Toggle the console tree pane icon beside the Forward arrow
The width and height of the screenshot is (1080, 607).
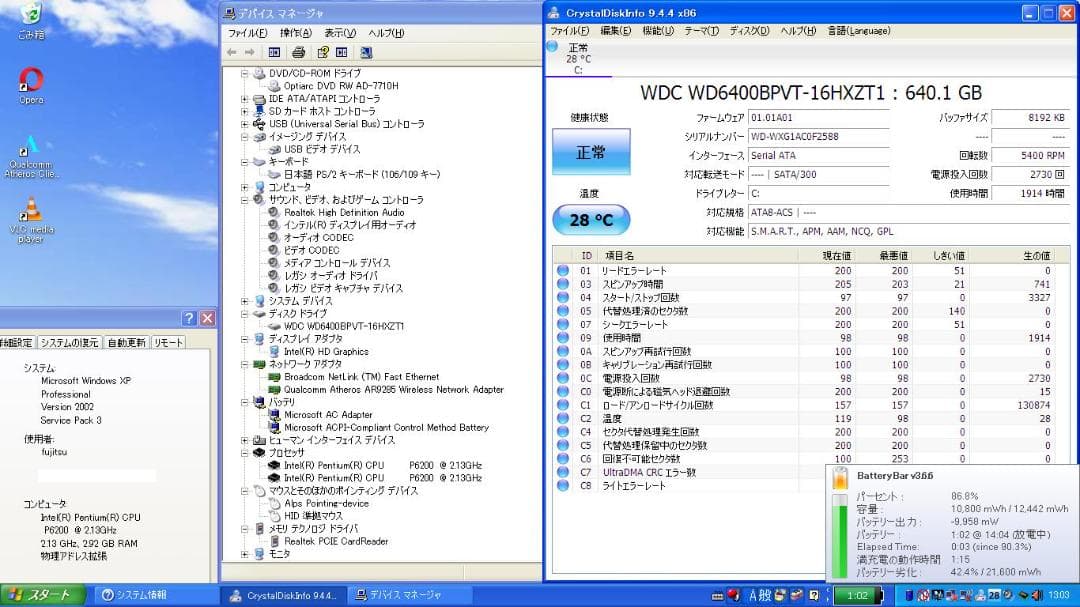point(274,52)
